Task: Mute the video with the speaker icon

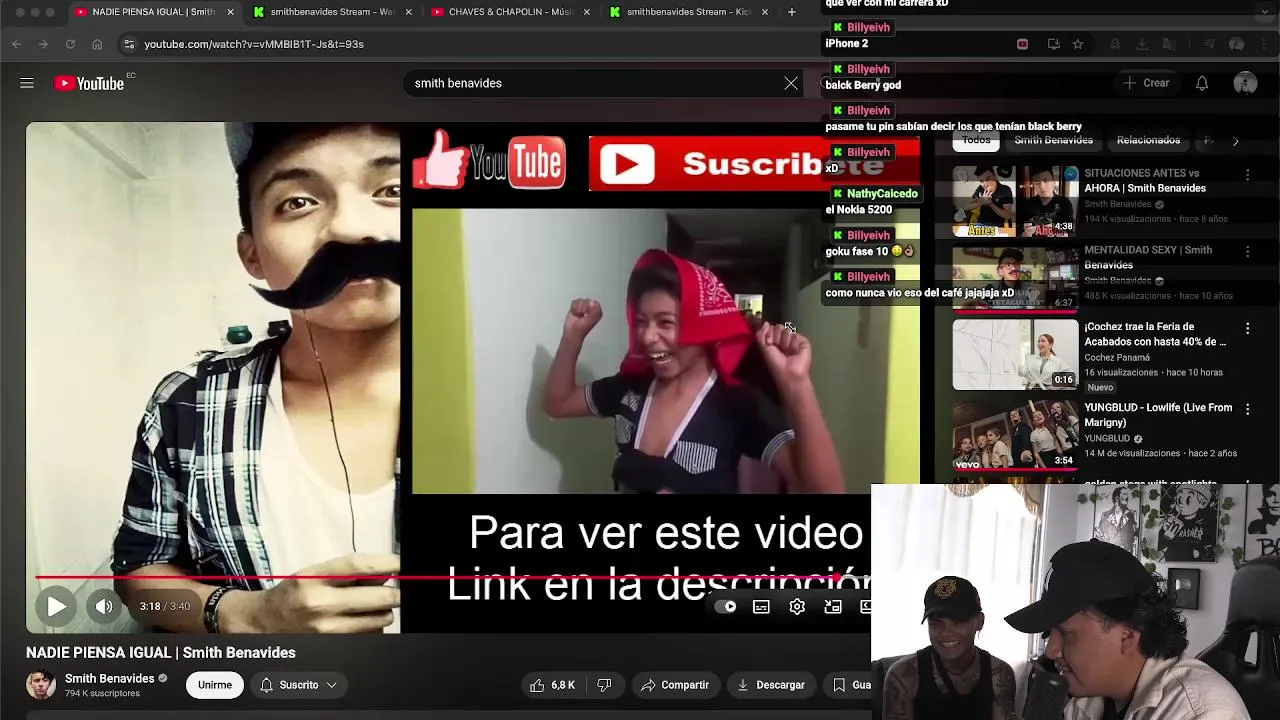Action: (105, 606)
